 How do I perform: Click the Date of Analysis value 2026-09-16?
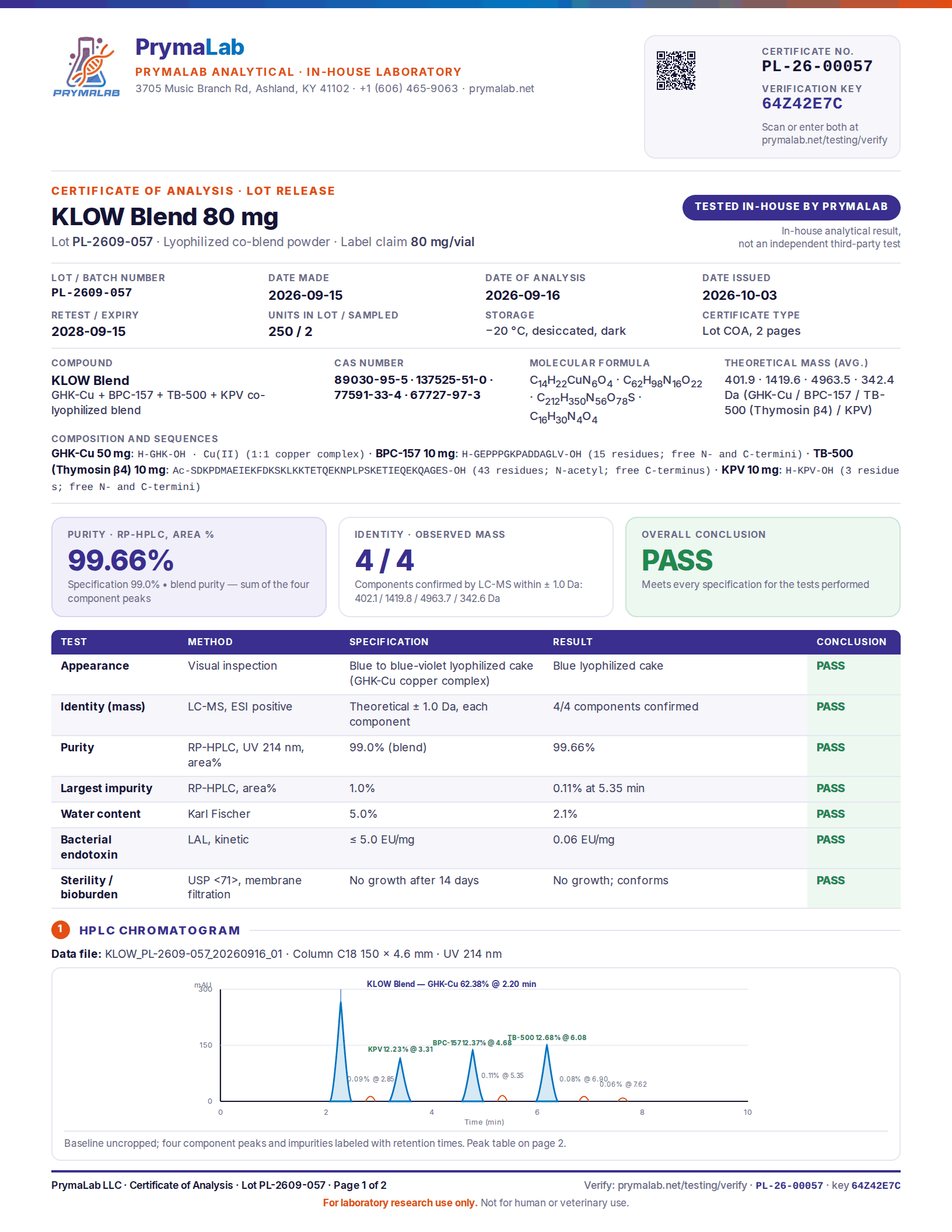522,295
